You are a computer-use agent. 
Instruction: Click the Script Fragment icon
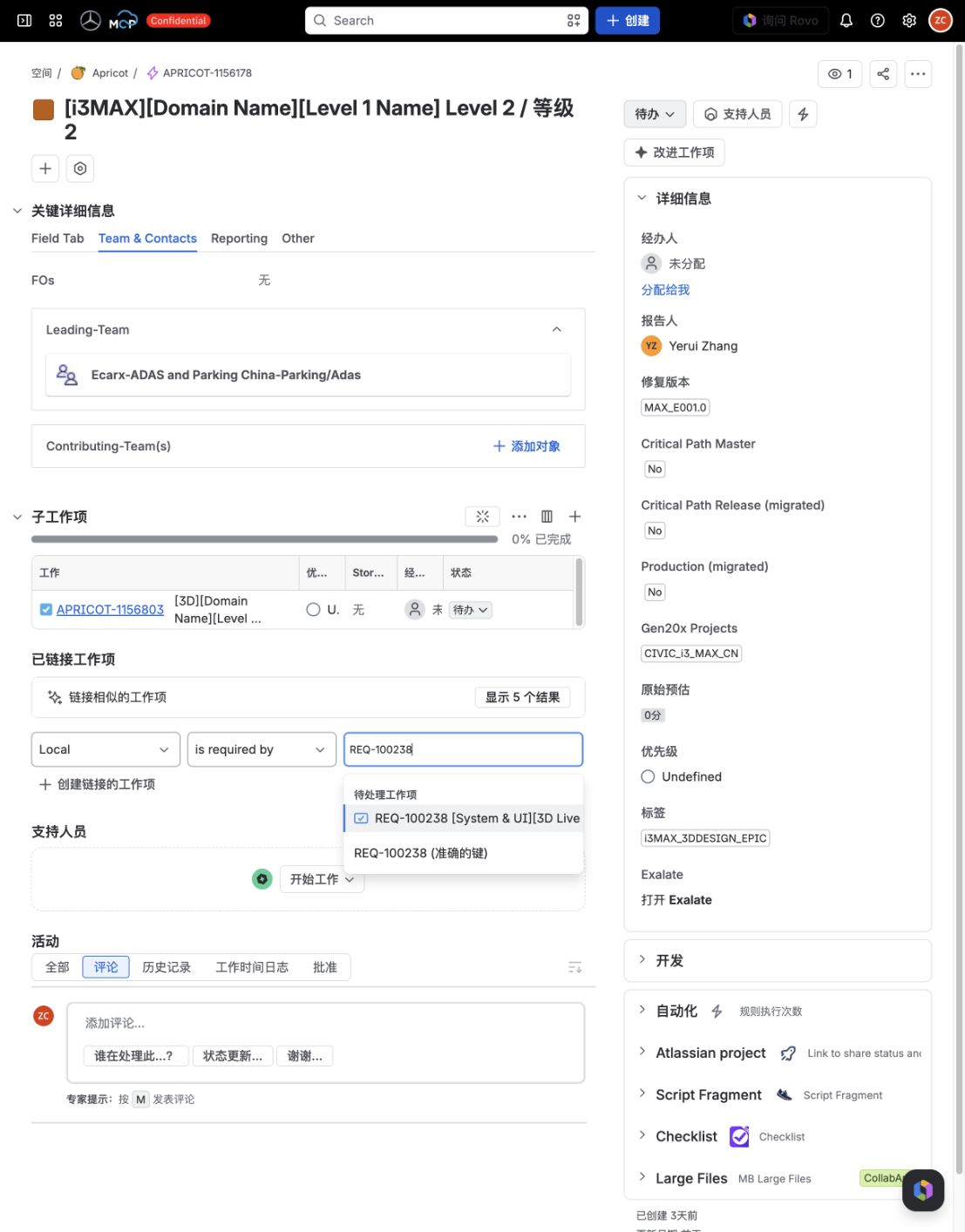point(784,1095)
